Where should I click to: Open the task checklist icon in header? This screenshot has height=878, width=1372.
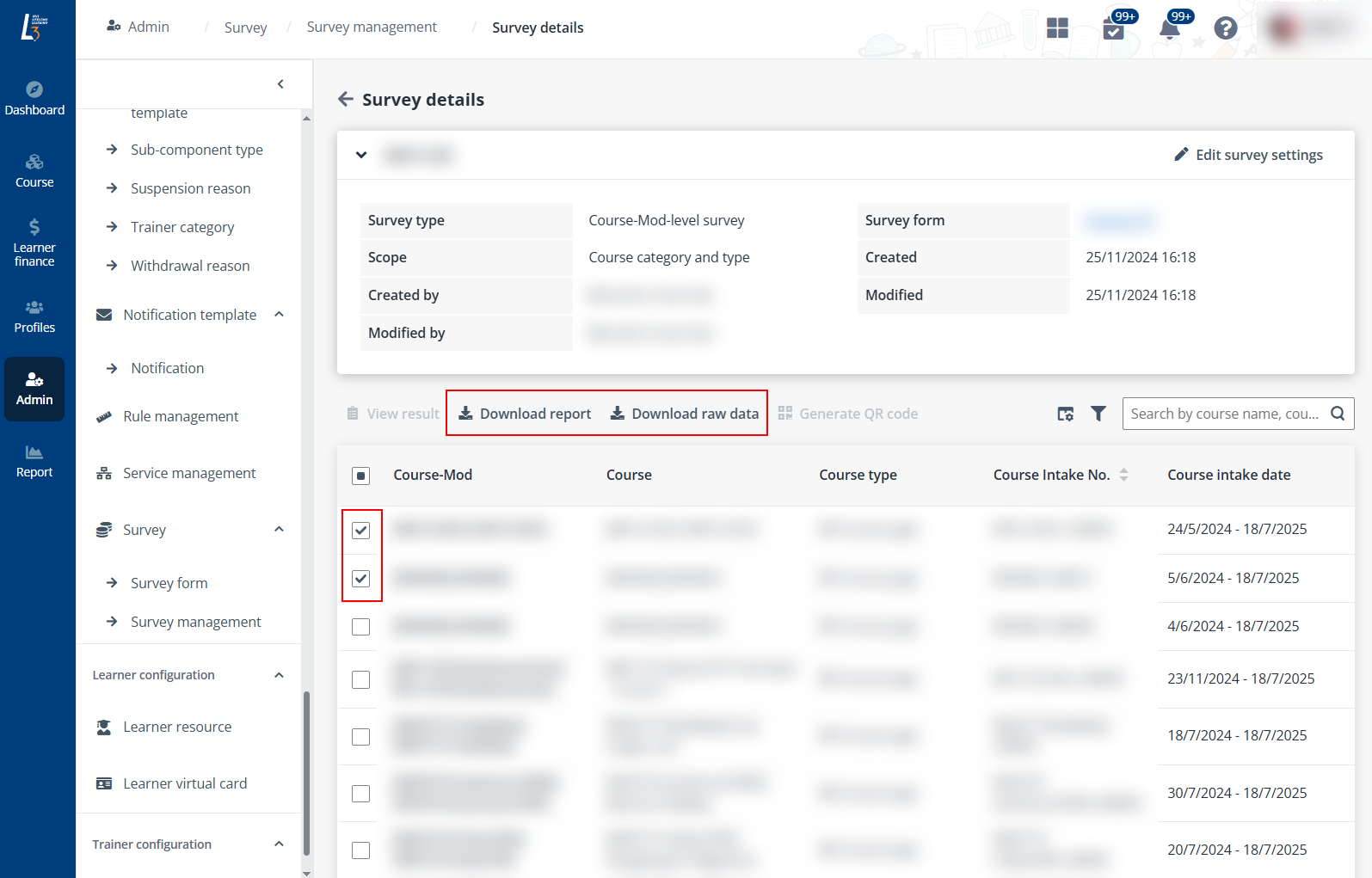(x=1113, y=29)
